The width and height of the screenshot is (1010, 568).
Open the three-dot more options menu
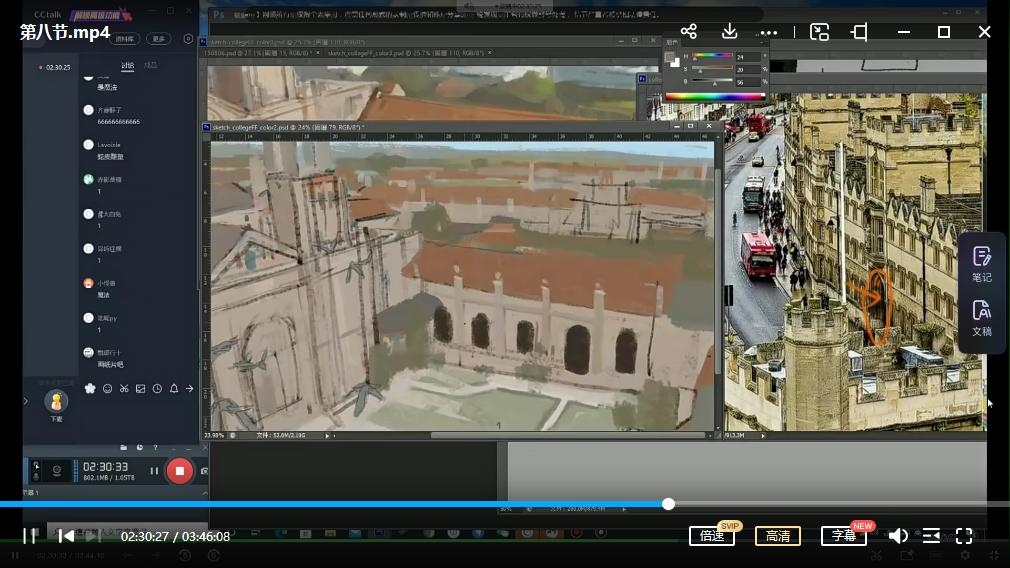[768, 32]
